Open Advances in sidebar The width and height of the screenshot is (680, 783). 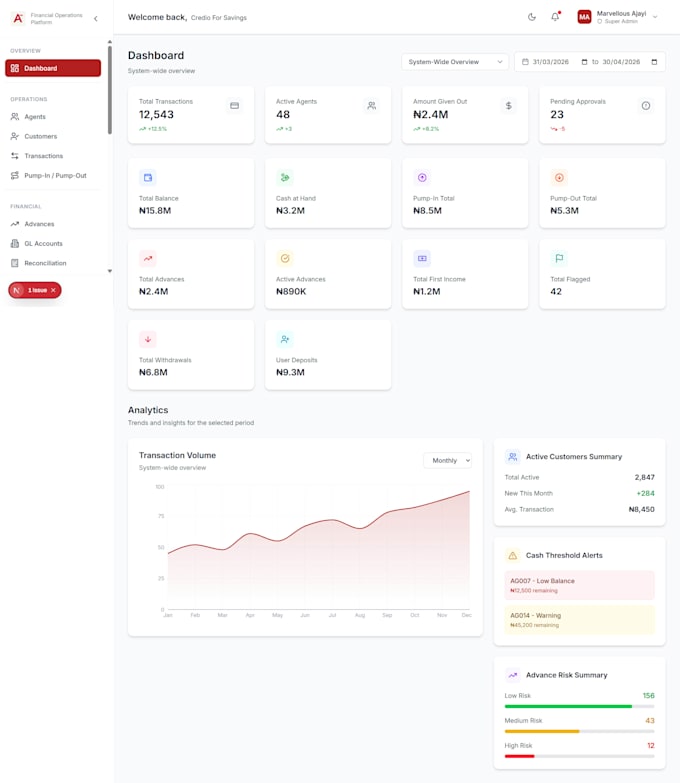point(53,224)
